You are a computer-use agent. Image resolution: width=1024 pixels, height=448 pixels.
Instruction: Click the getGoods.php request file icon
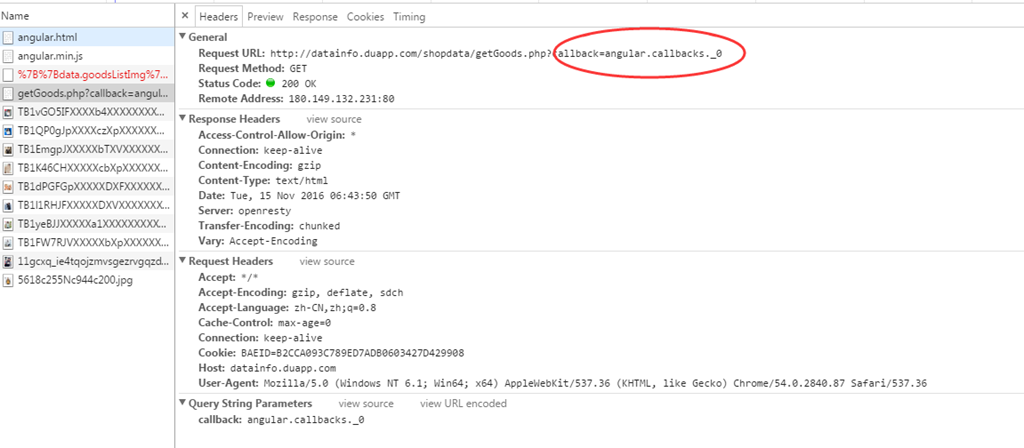[9, 93]
